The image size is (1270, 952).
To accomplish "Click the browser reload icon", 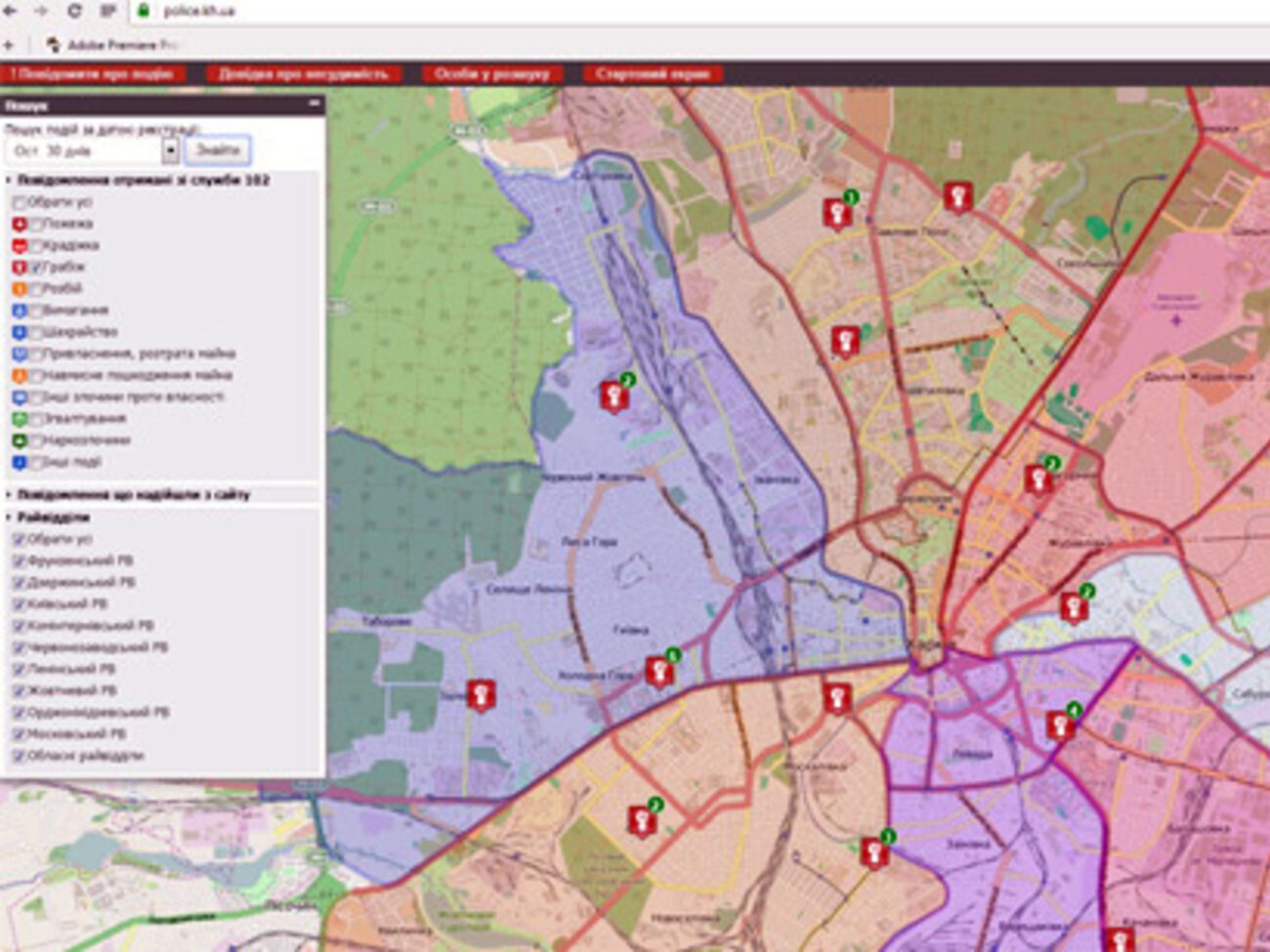I will 74,11.
